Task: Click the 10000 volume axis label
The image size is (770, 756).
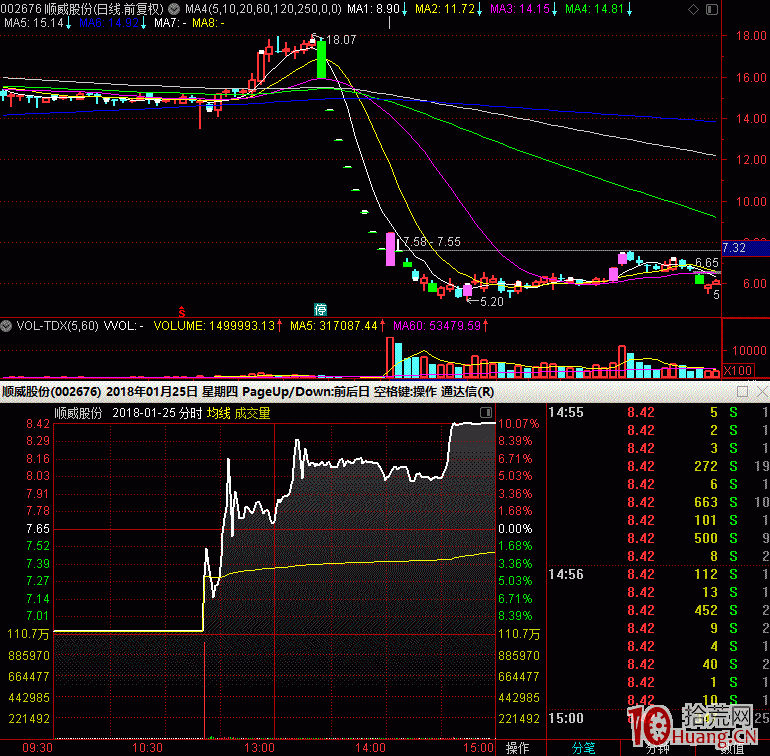Action: [x=749, y=350]
